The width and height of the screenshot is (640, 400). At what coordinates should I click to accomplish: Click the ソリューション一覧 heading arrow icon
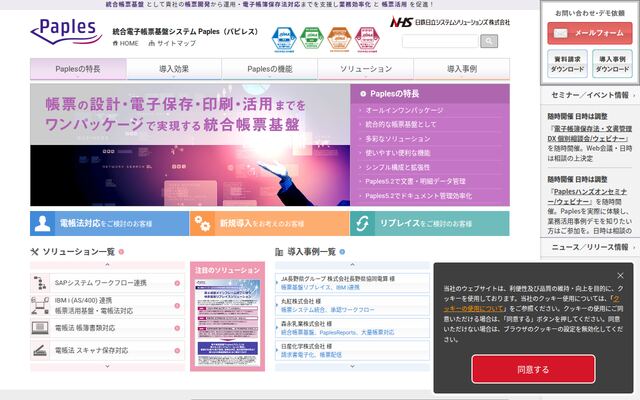tap(121, 252)
